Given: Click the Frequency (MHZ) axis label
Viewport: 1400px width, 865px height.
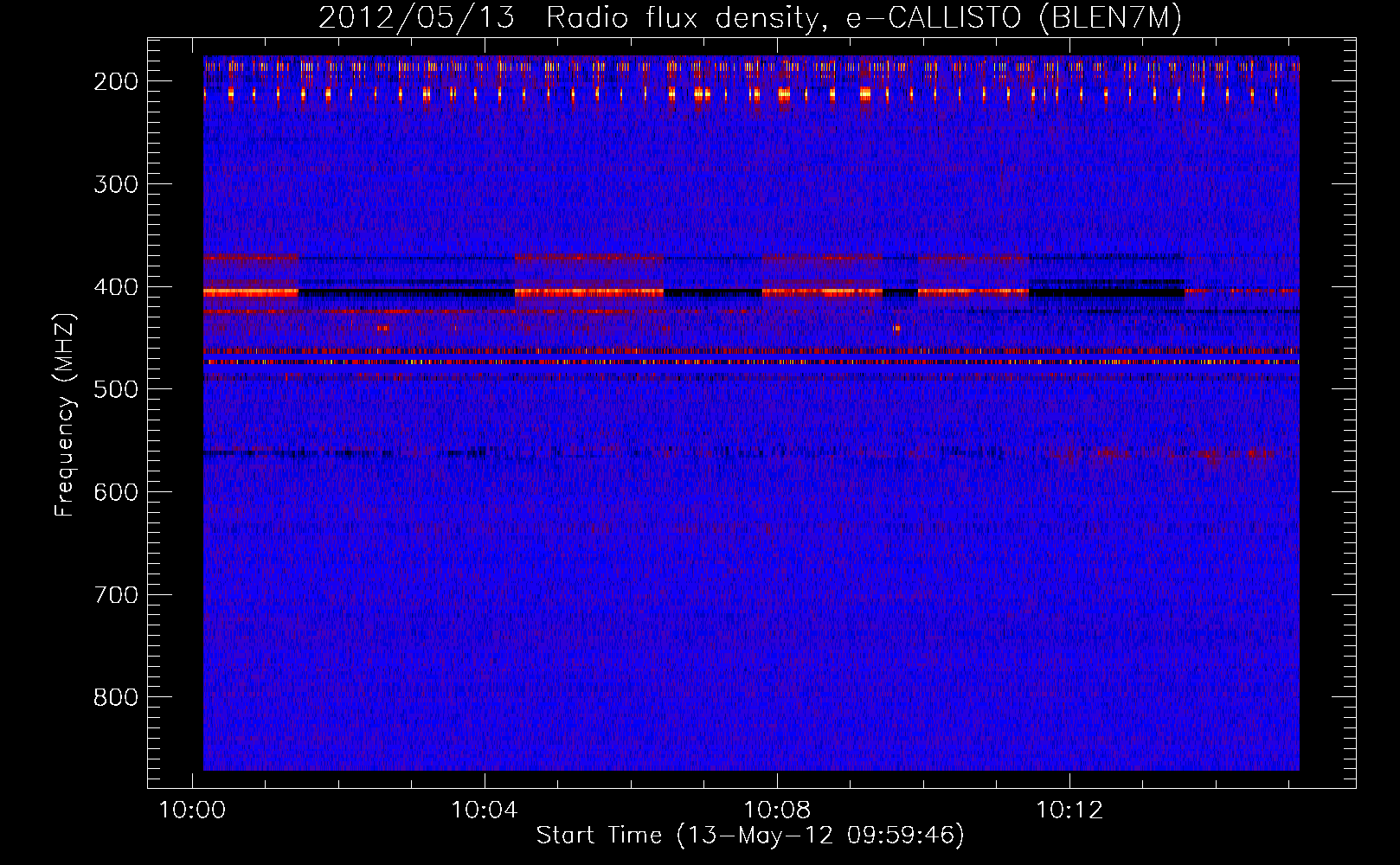Looking at the screenshot, I should pyautogui.click(x=65, y=414).
